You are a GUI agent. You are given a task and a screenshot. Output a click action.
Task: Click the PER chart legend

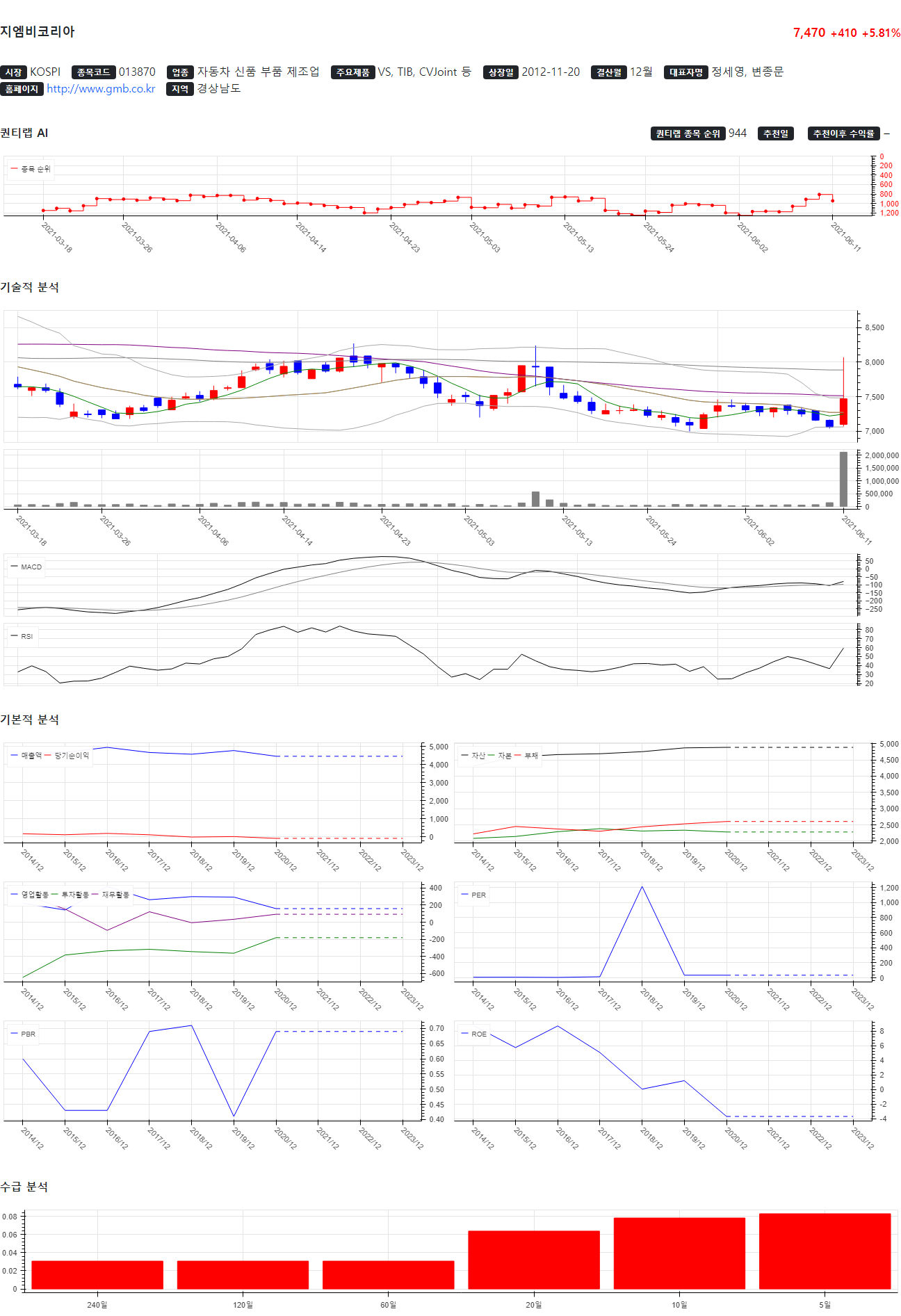[x=473, y=895]
